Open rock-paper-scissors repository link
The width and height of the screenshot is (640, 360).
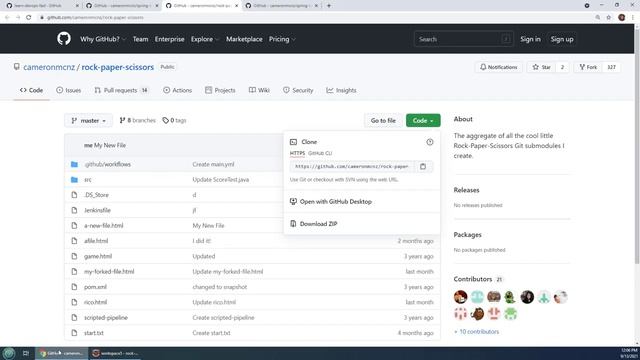[x=118, y=67]
